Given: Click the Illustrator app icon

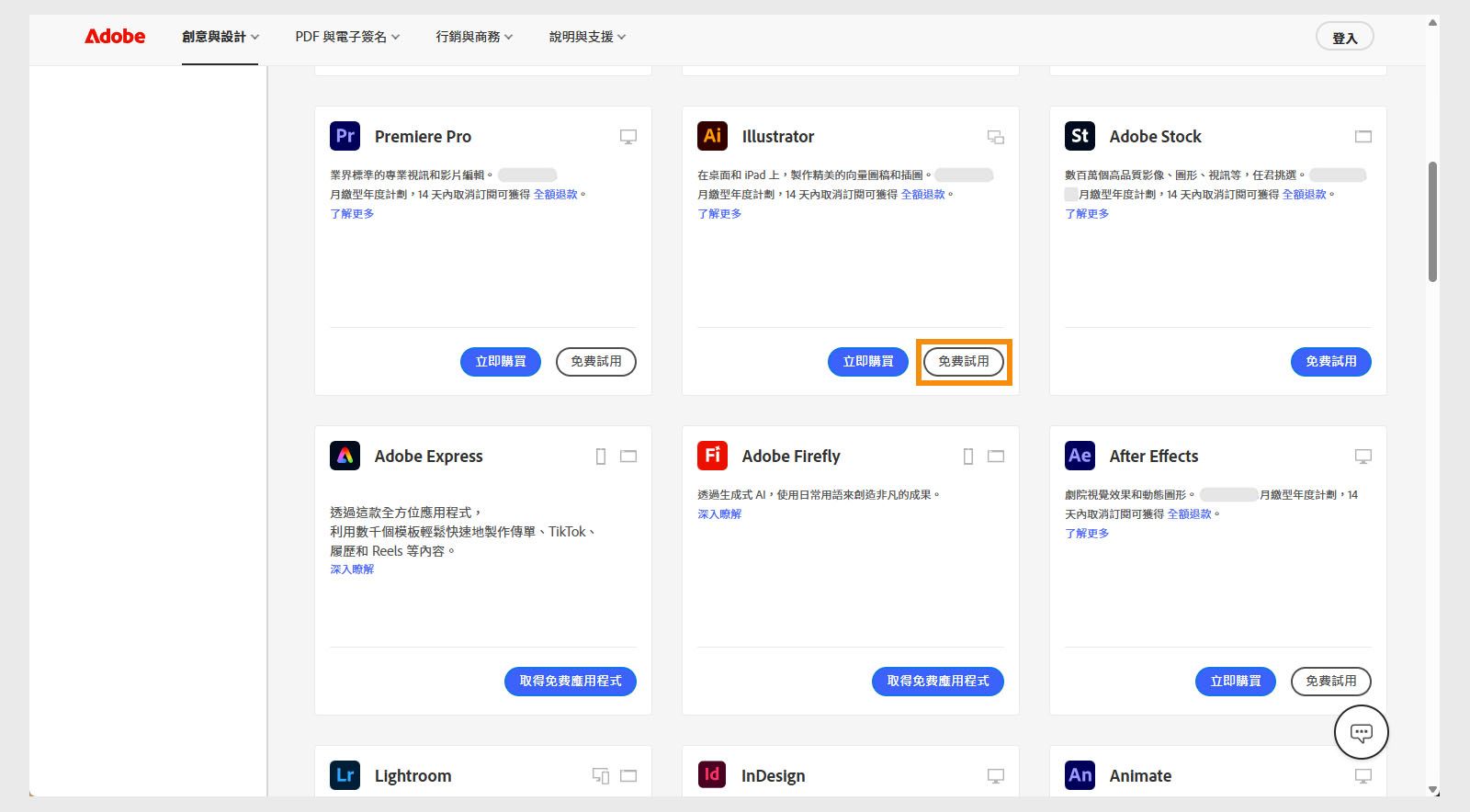Looking at the screenshot, I should pos(712,136).
